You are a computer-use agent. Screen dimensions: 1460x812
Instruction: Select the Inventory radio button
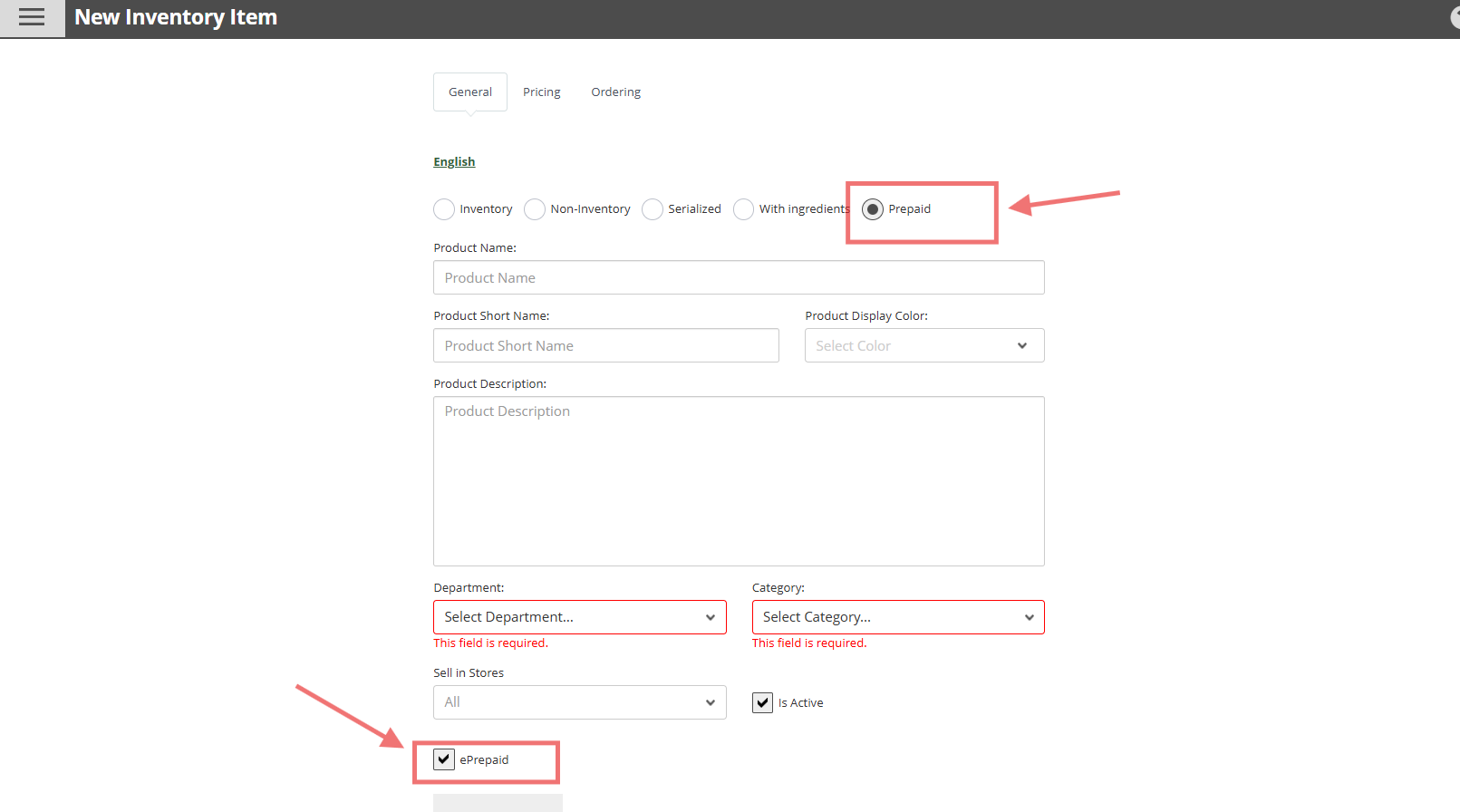click(444, 209)
